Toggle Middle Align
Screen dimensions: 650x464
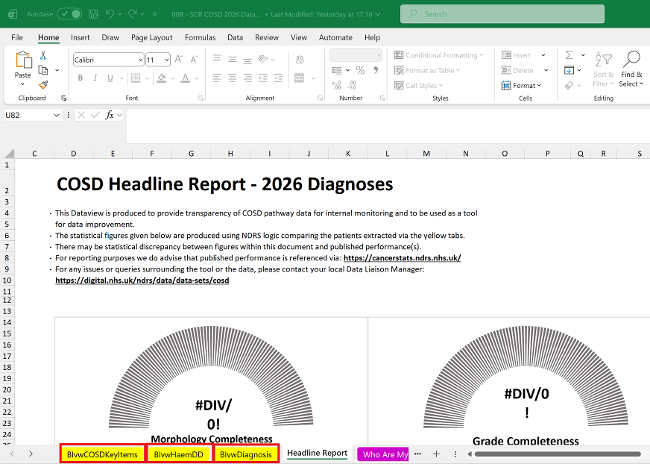click(x=232, y=59)
